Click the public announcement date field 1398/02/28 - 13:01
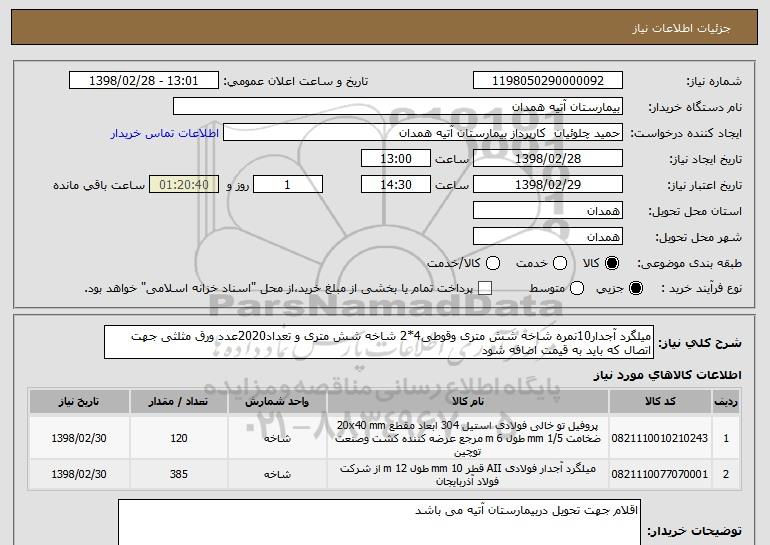 point(144,81)
